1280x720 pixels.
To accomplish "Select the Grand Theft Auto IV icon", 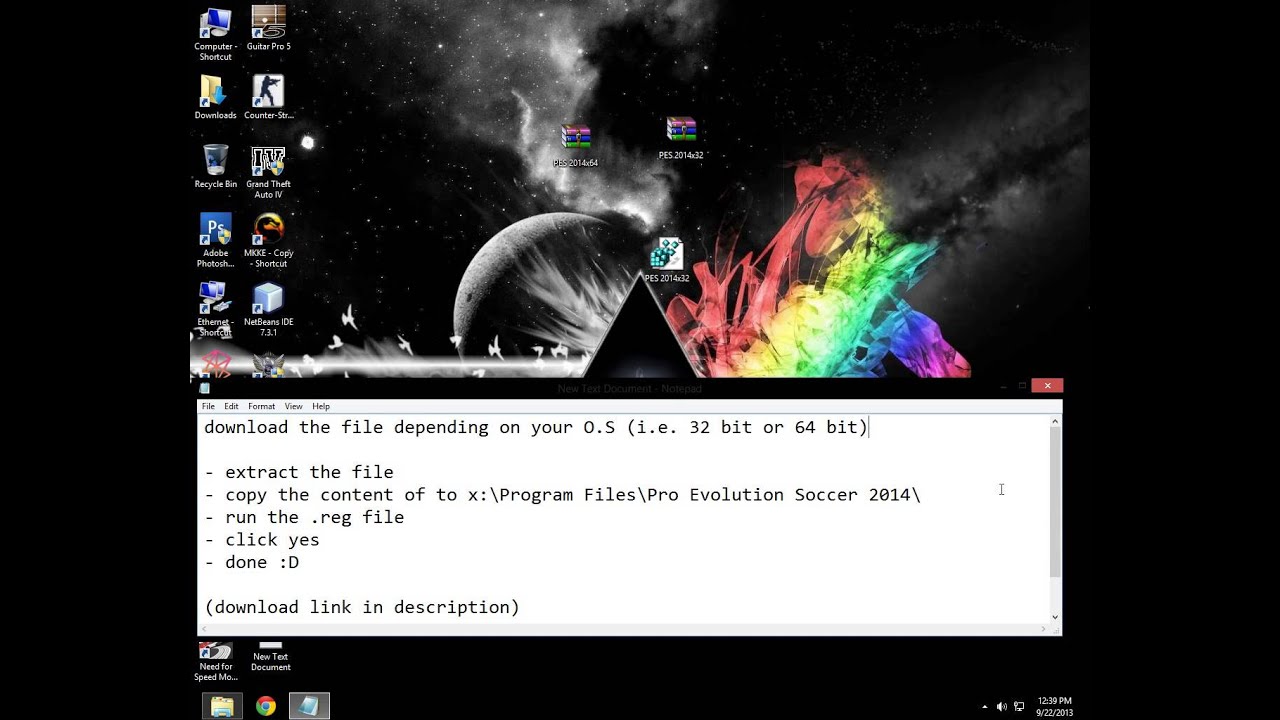I will tap(268, 171).
